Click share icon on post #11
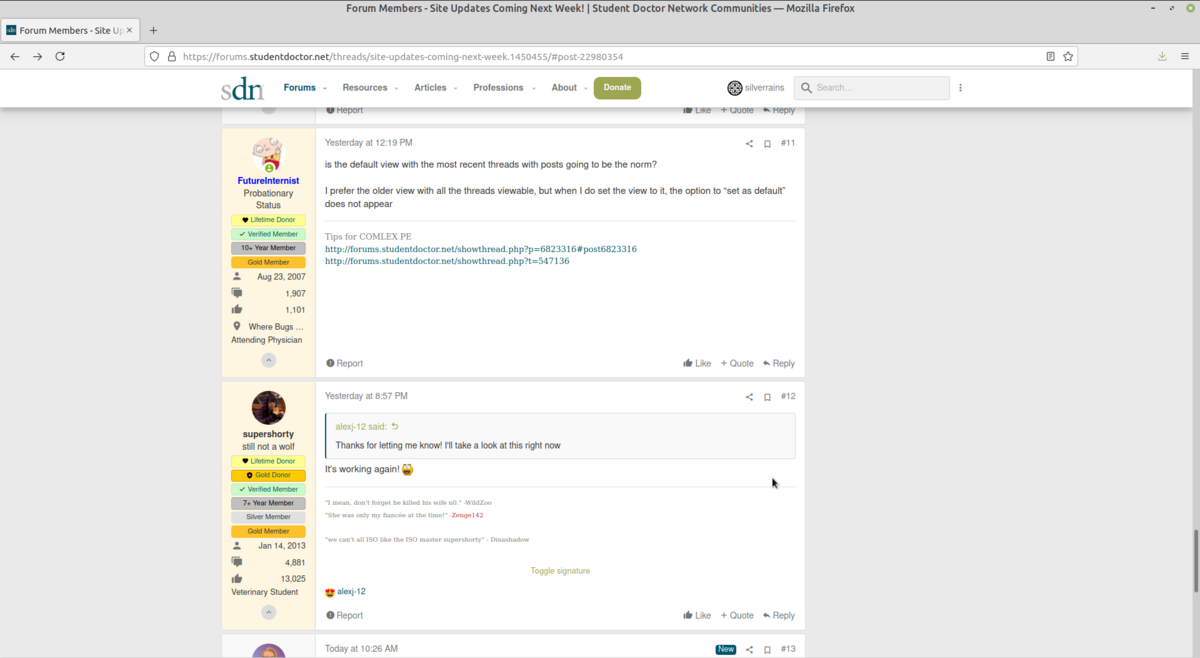This screenshot has width=1200, height=658. point(749,144)
